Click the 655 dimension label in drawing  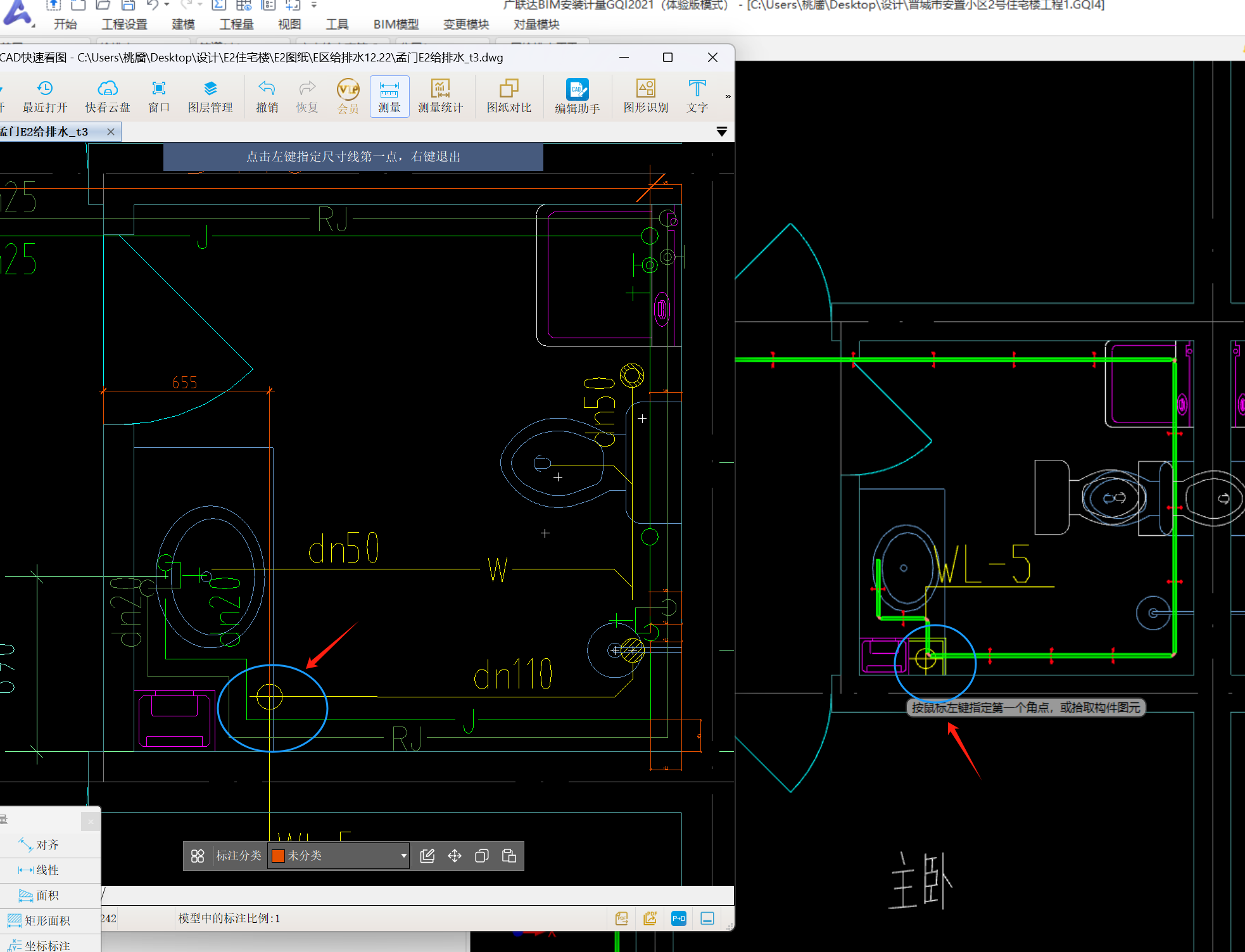click(x=185, y=383)
